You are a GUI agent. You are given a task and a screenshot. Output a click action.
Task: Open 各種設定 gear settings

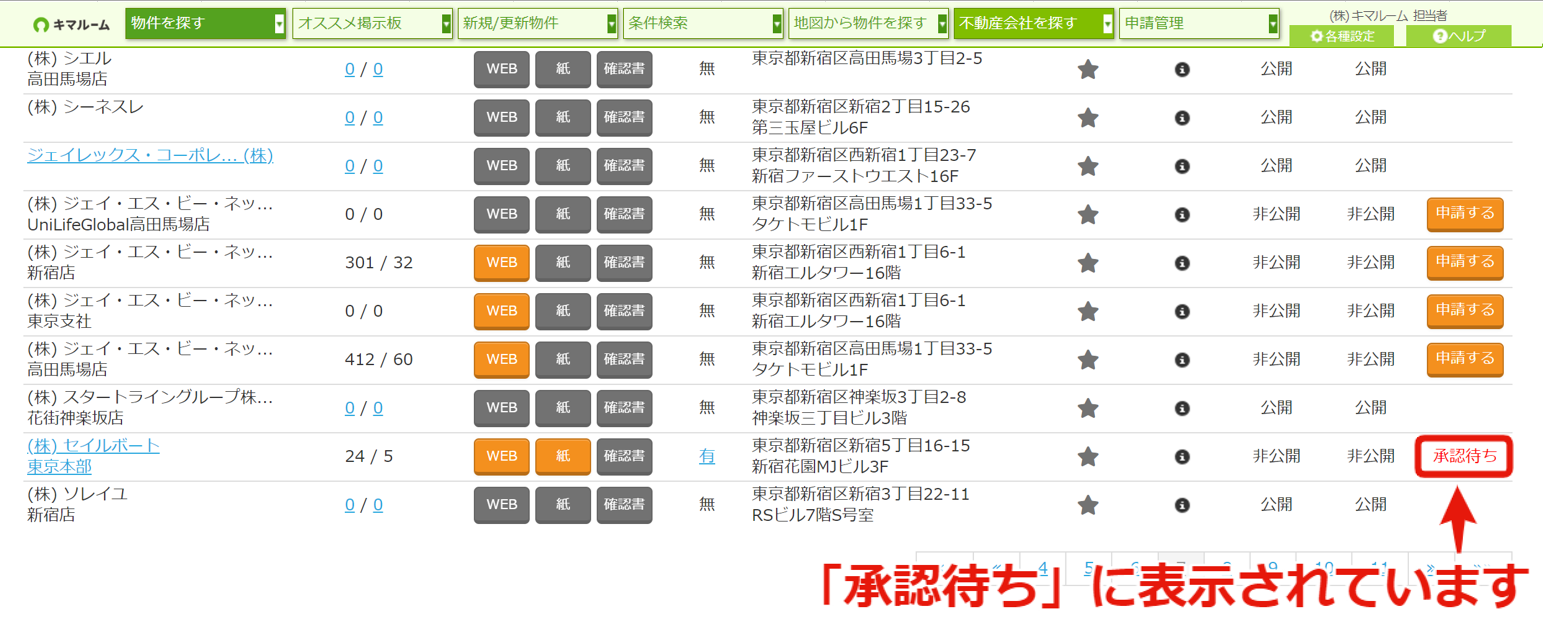pyautogui.click(x=1342, y=36)
